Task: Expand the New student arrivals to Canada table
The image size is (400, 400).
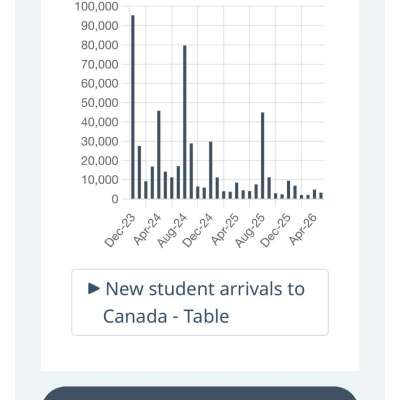Action: point(200,302)
